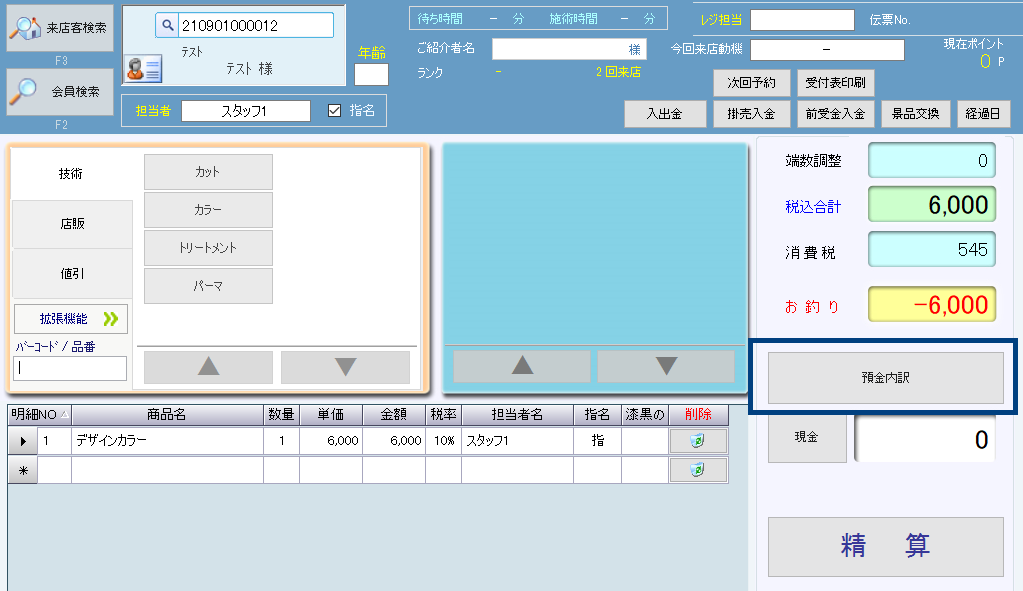Click up arrow under the 技術 menu list
The image size is (1023, 591).
pos(208,367)
